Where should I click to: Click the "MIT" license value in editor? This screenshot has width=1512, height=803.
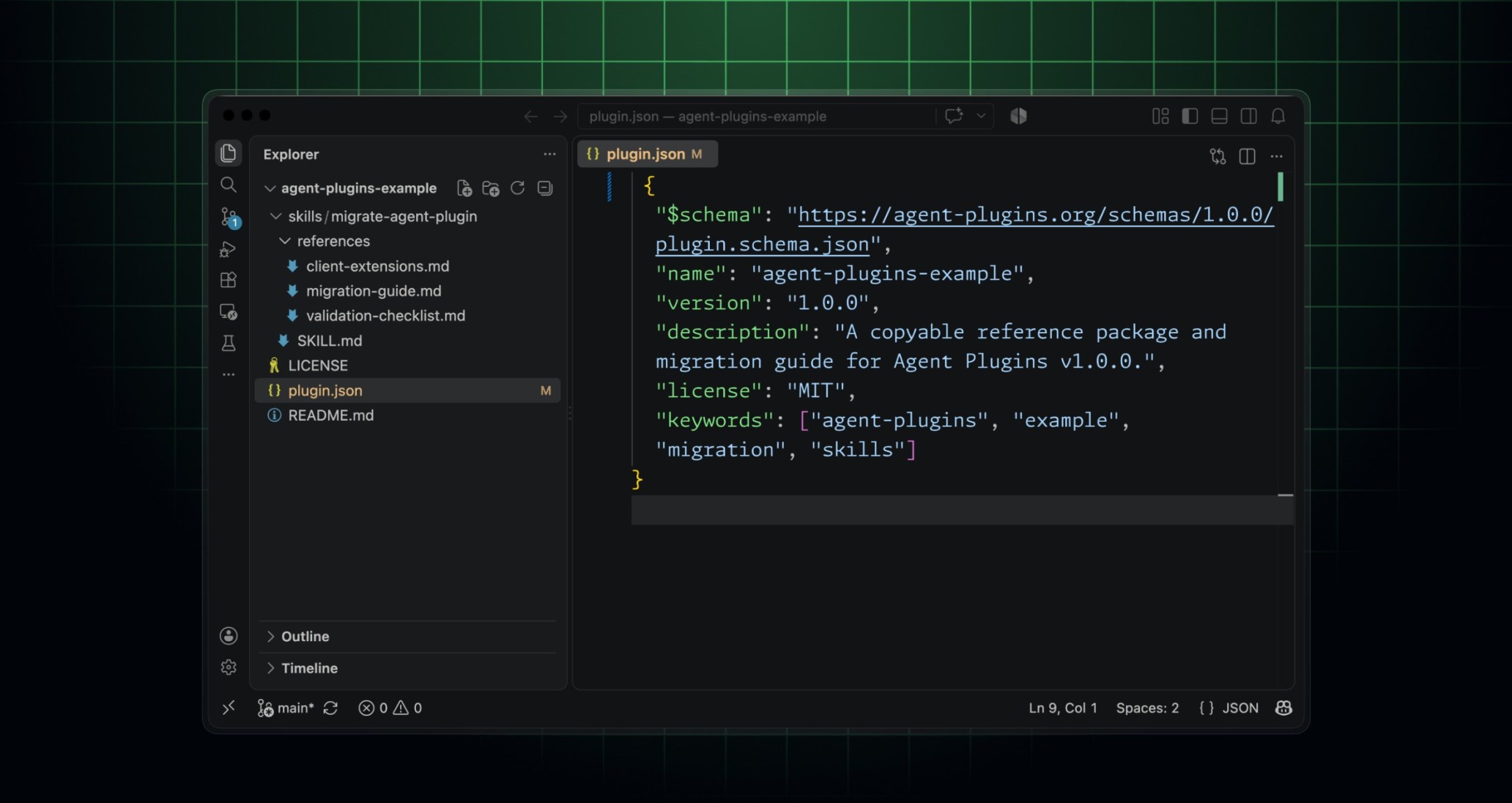pos(815,391)
